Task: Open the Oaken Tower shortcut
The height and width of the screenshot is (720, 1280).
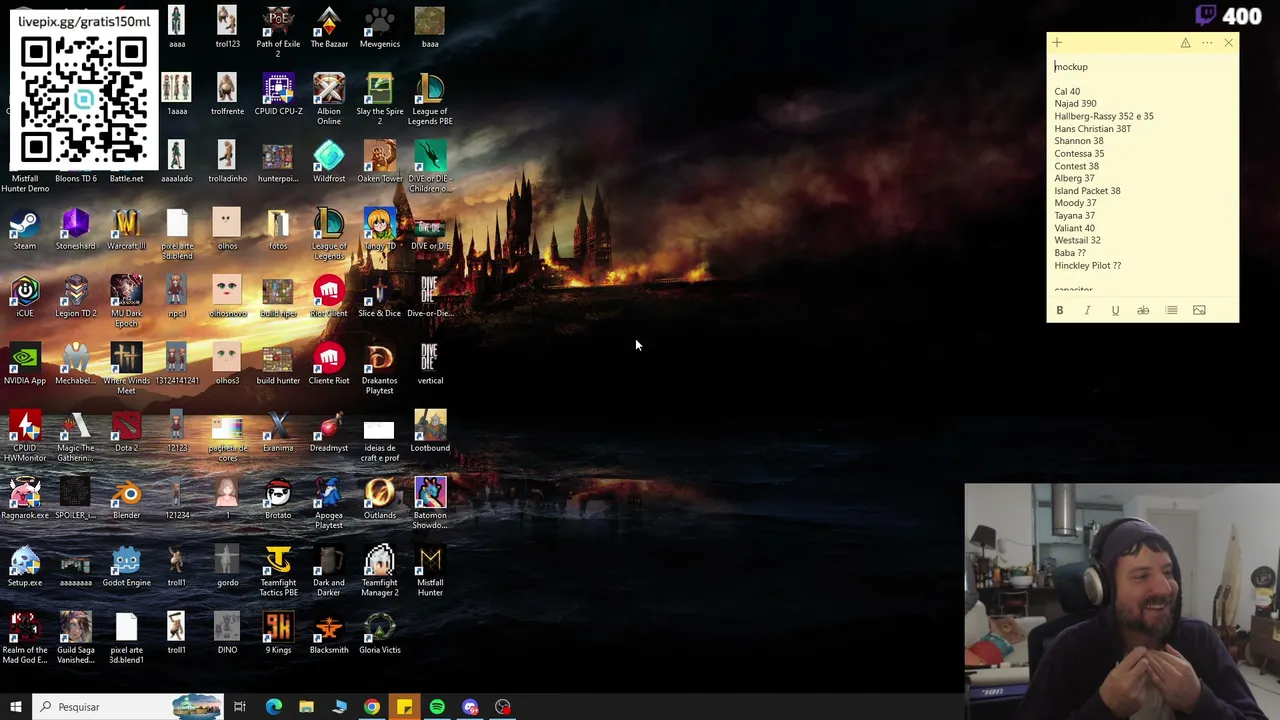Action: [380, 162]
